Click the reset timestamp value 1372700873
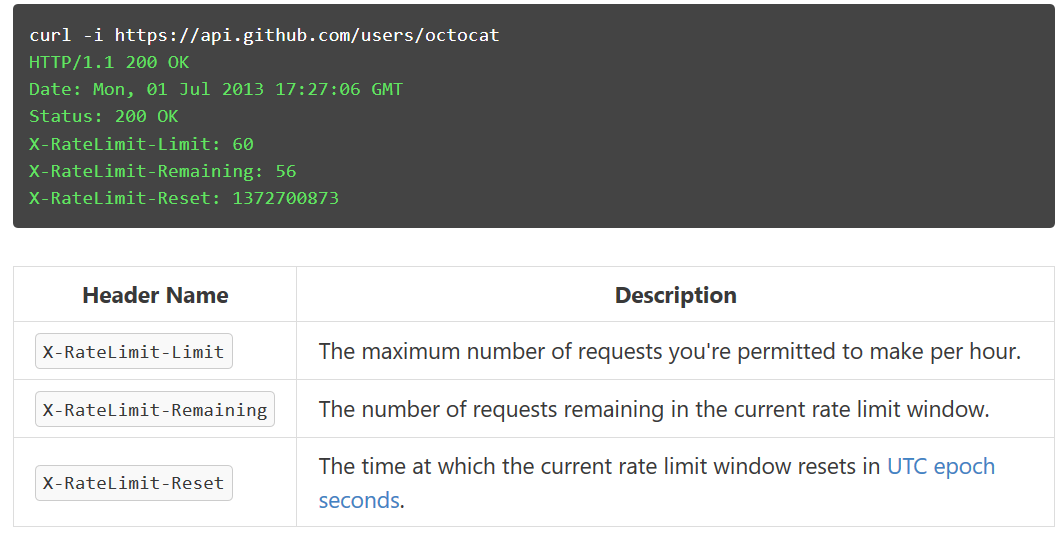Screen dimensions: 1063x535 tap(285, 198)
